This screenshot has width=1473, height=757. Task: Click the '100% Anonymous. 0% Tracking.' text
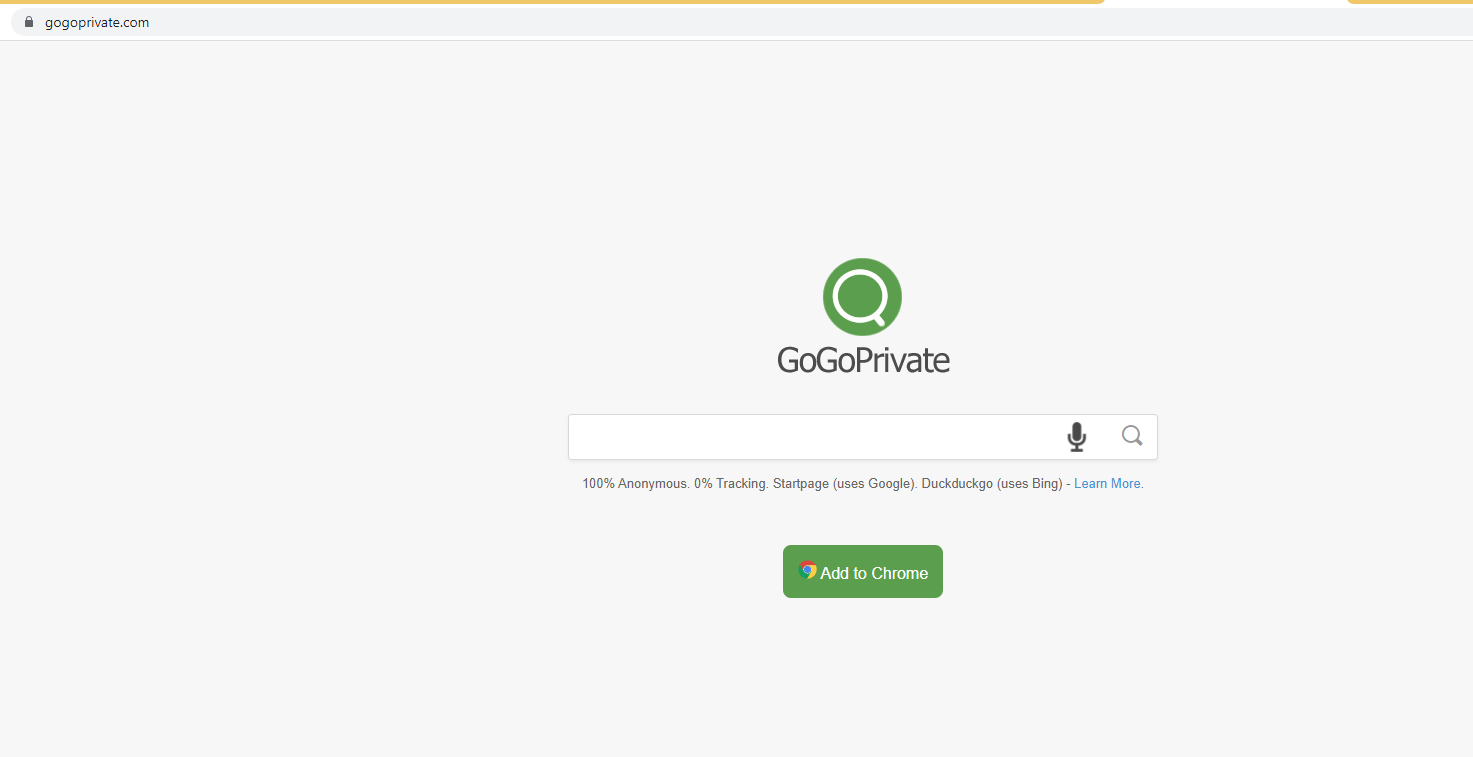(x=676, y=484)
